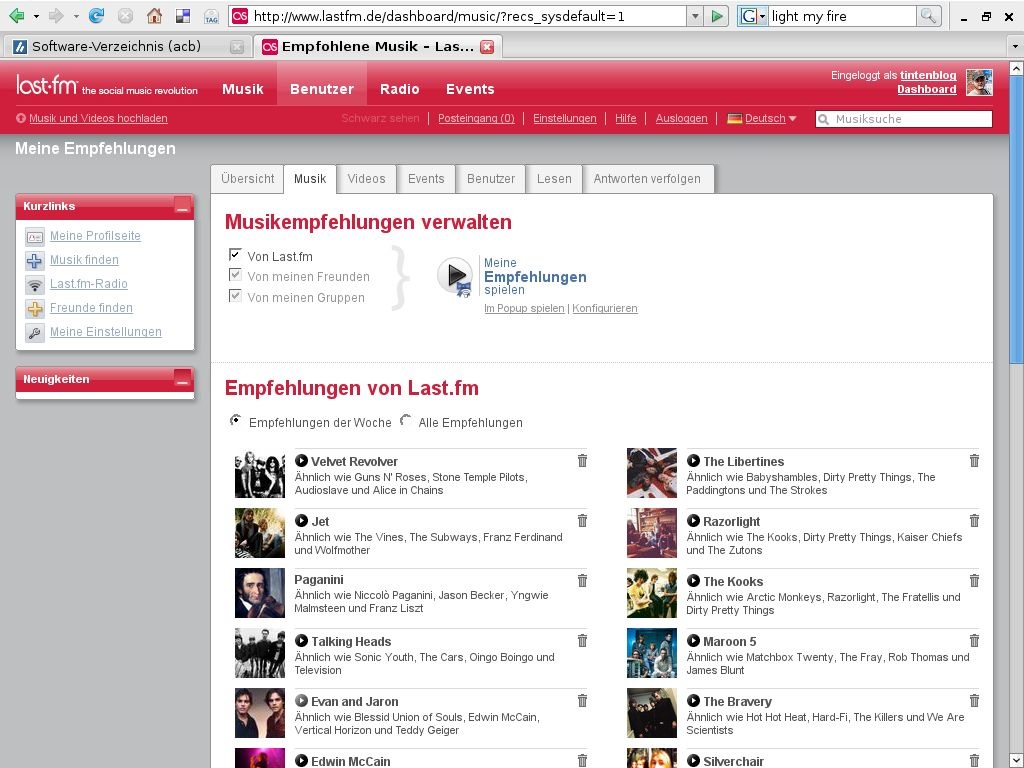This screenshot has height=768, width=1024.
Task: Delete the Talking Heads recommendation via trash icon
Action: (583, 641)
